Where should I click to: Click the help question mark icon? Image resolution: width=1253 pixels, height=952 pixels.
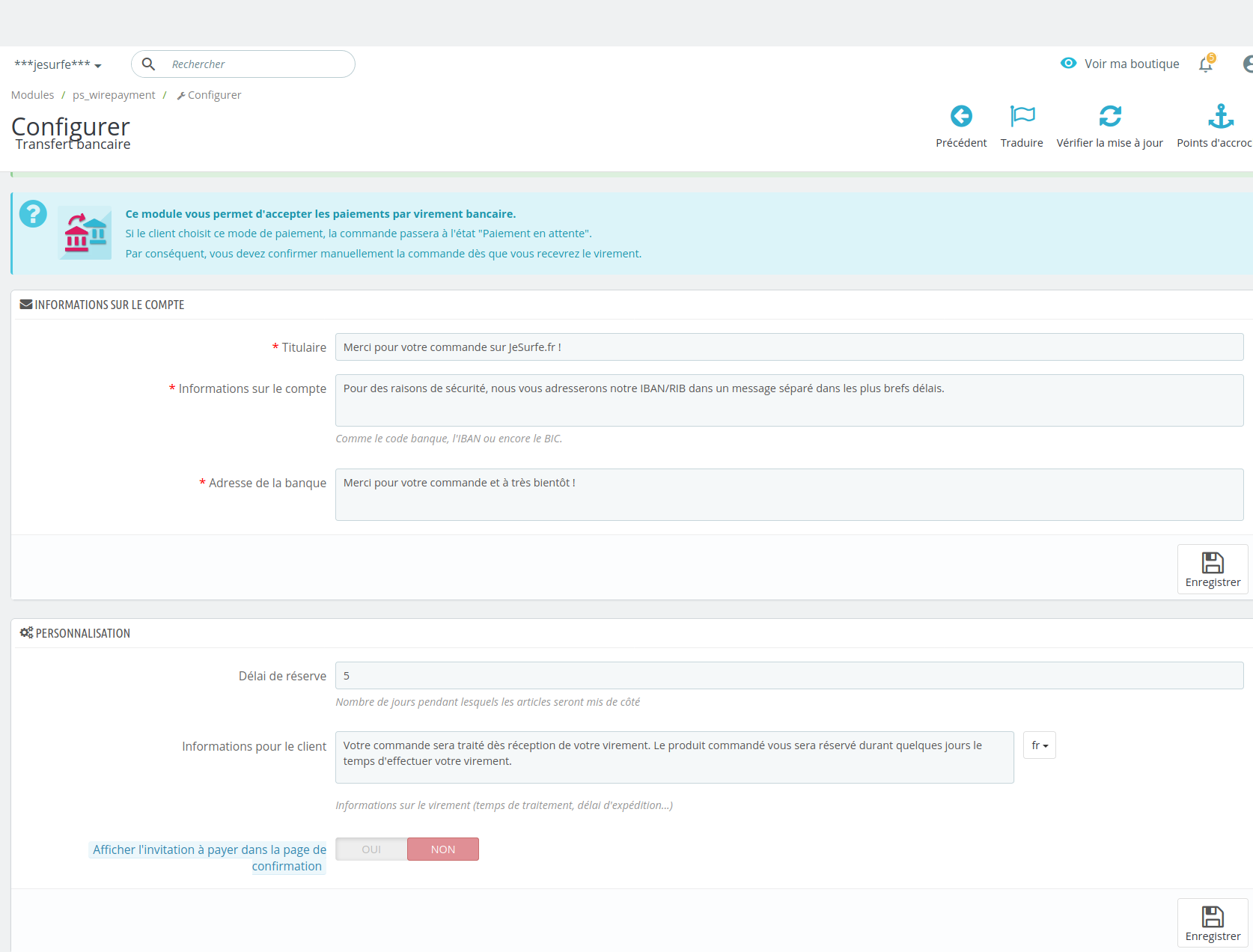coord(33,214)
